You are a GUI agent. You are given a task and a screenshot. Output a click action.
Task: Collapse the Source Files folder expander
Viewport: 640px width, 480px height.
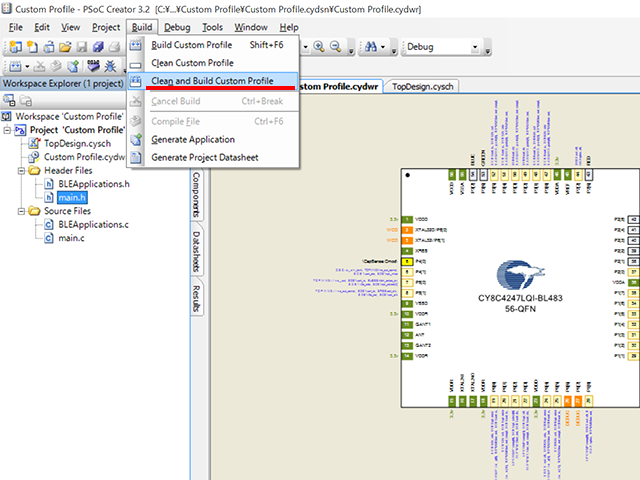(21, 211)
